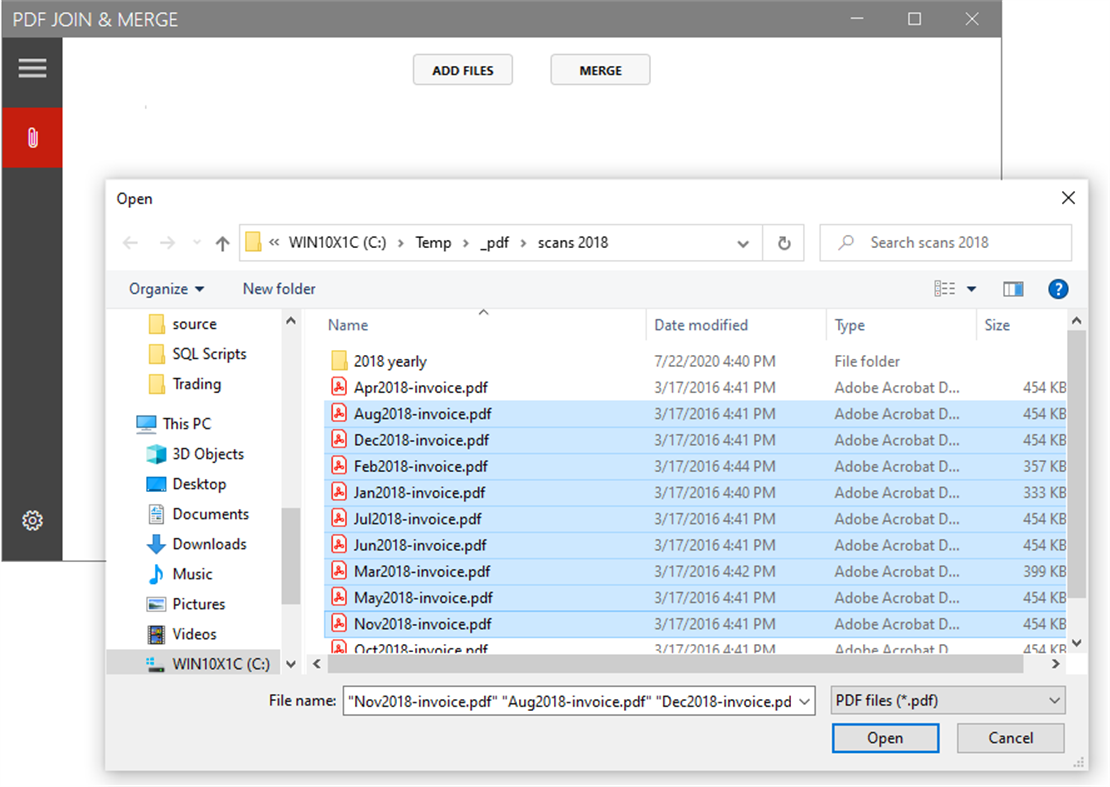Navigate up one folder level
1110x787 pixels.
[221, 242]
